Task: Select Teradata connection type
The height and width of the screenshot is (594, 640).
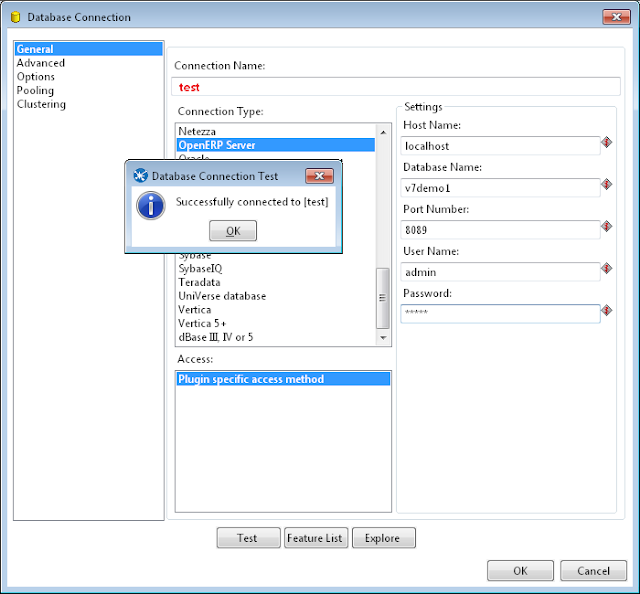Action: pyautogui.click(x=276, y=282)
